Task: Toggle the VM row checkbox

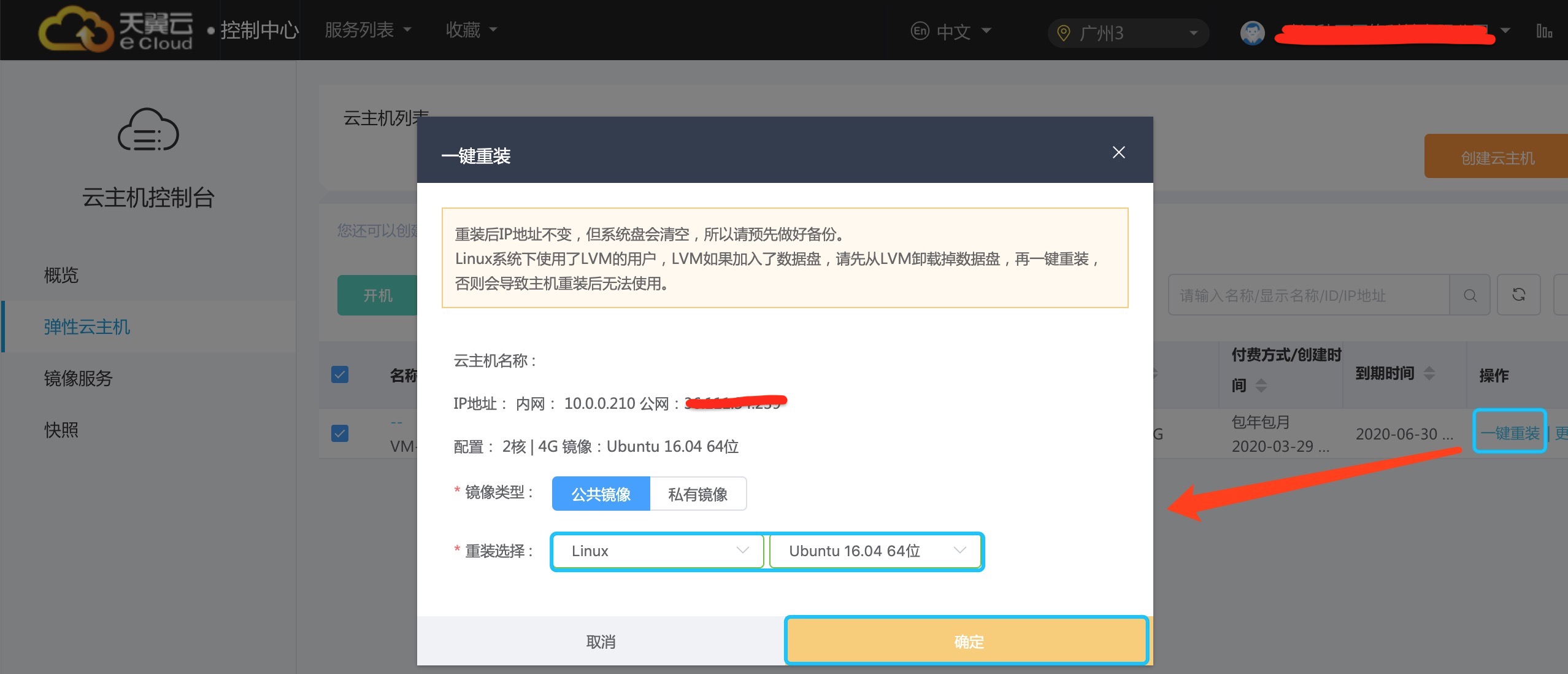Action: pyautogui.click(x=340, y=433)
